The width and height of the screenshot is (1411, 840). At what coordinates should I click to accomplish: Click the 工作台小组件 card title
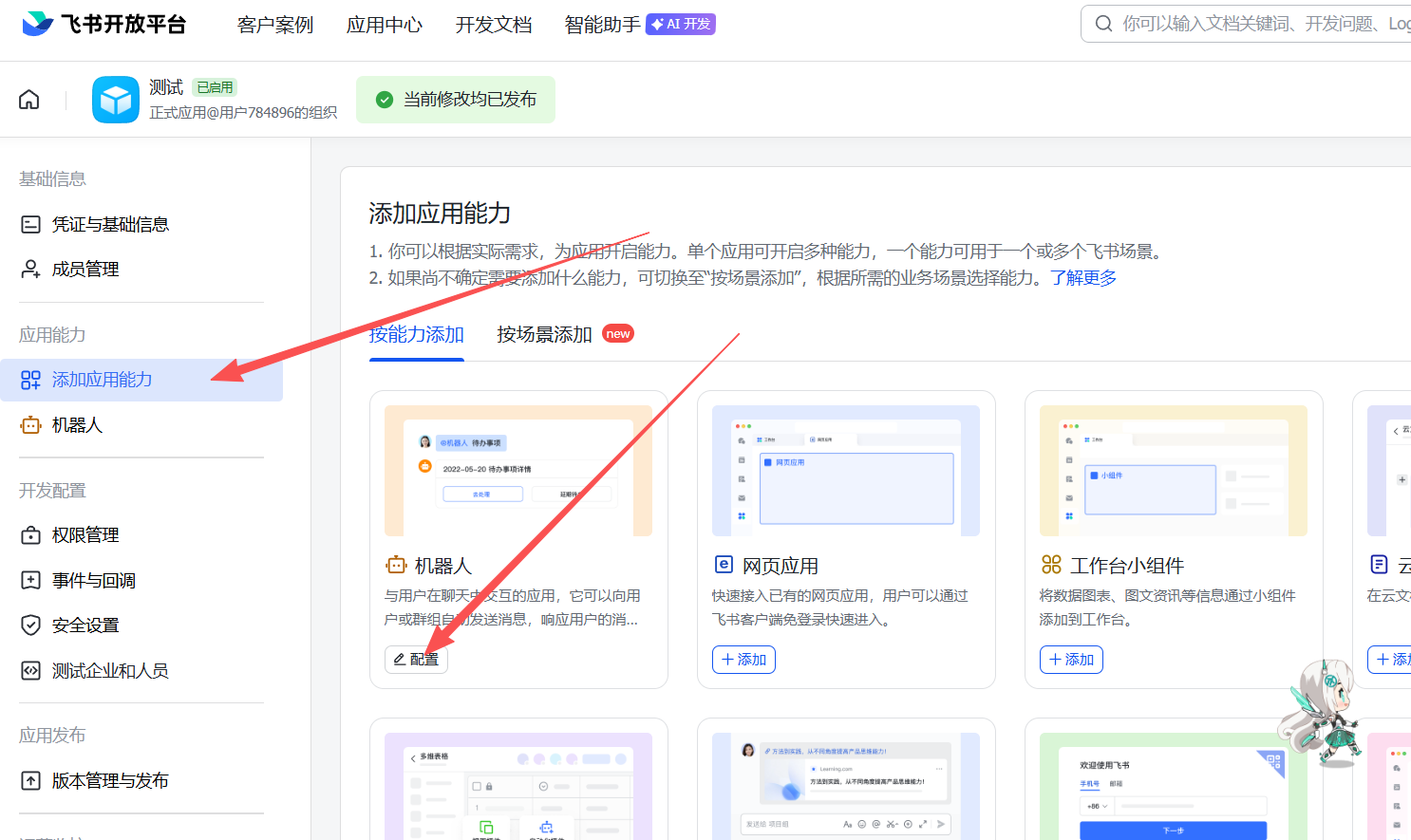tap(1127, 566)
